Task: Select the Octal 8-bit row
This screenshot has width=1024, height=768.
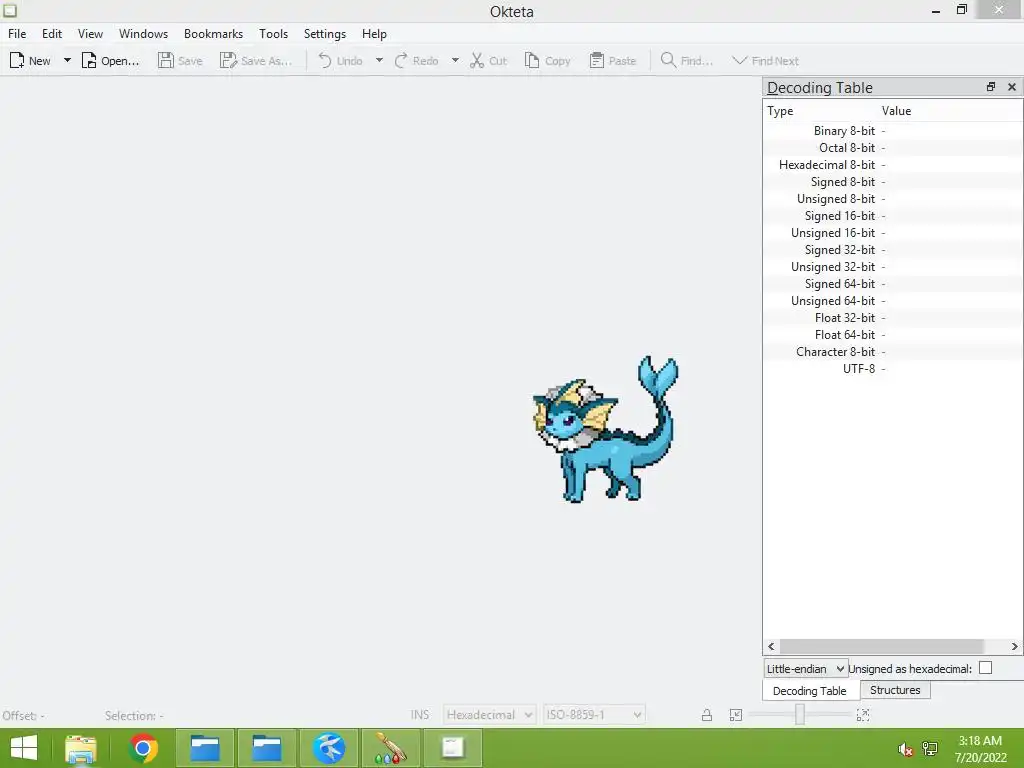Action: [893, 148]
